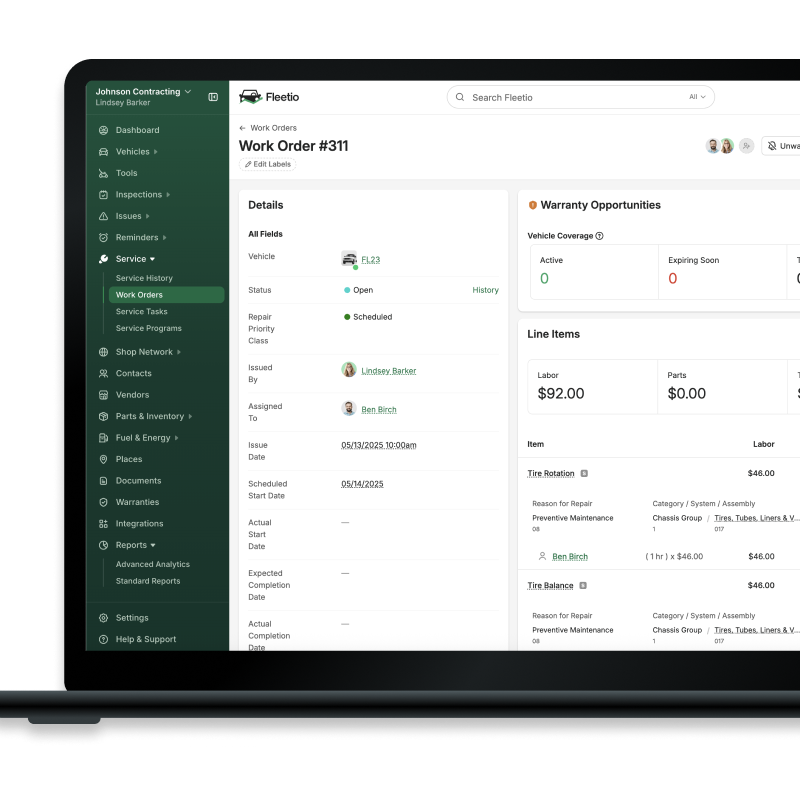Click the Parts & Inventory box icon

(104, 416)
